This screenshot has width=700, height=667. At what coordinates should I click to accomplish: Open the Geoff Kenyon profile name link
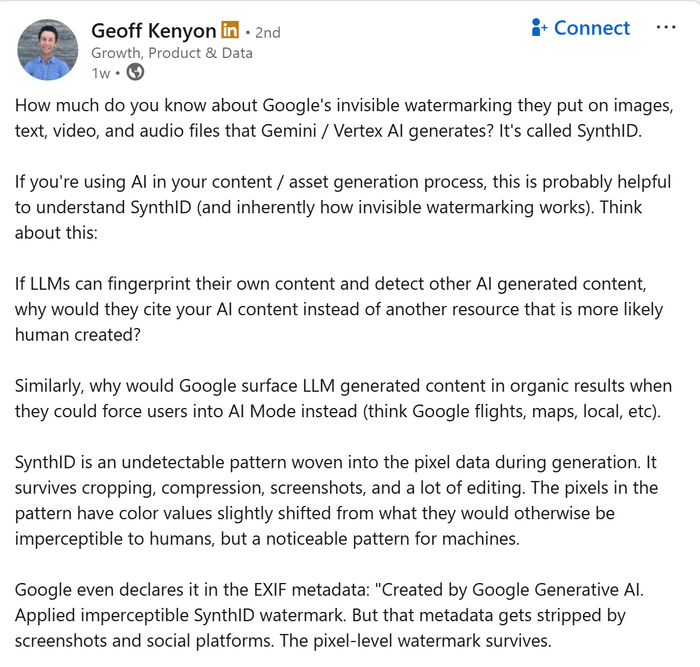[152, 30]
